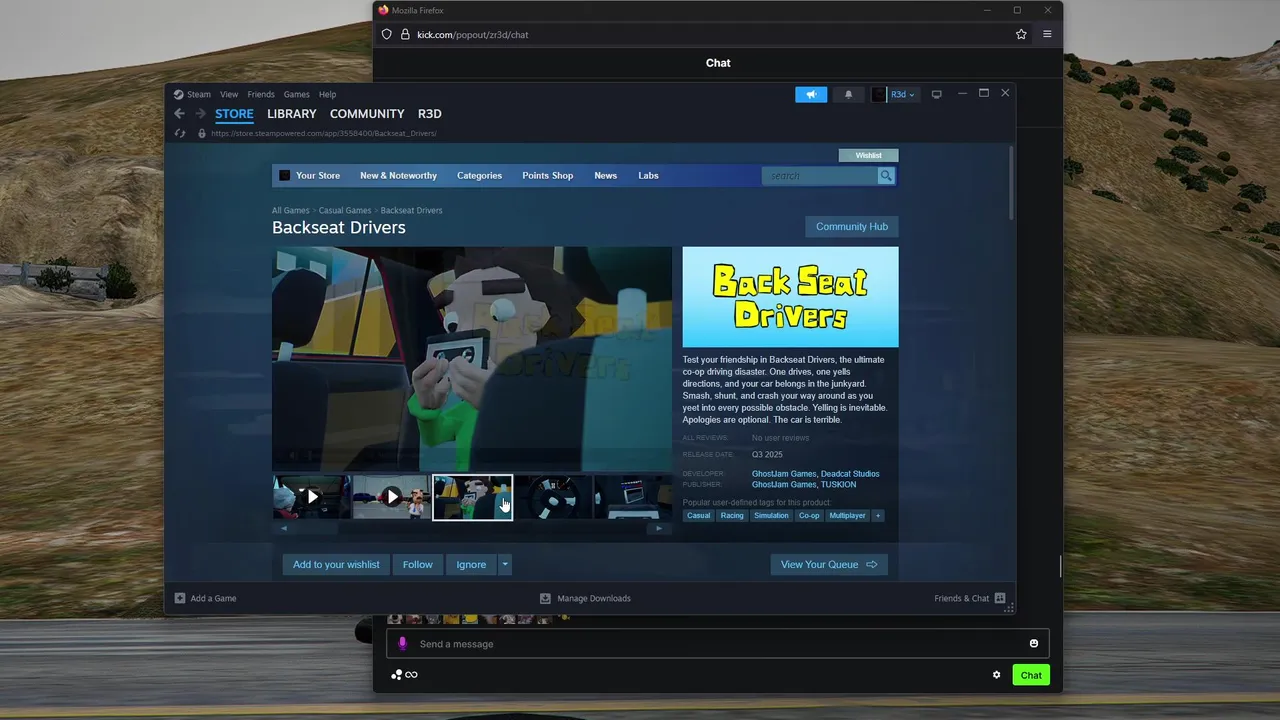
Task: Click the purple microphone icon in chat box
Action: point(403,643)
